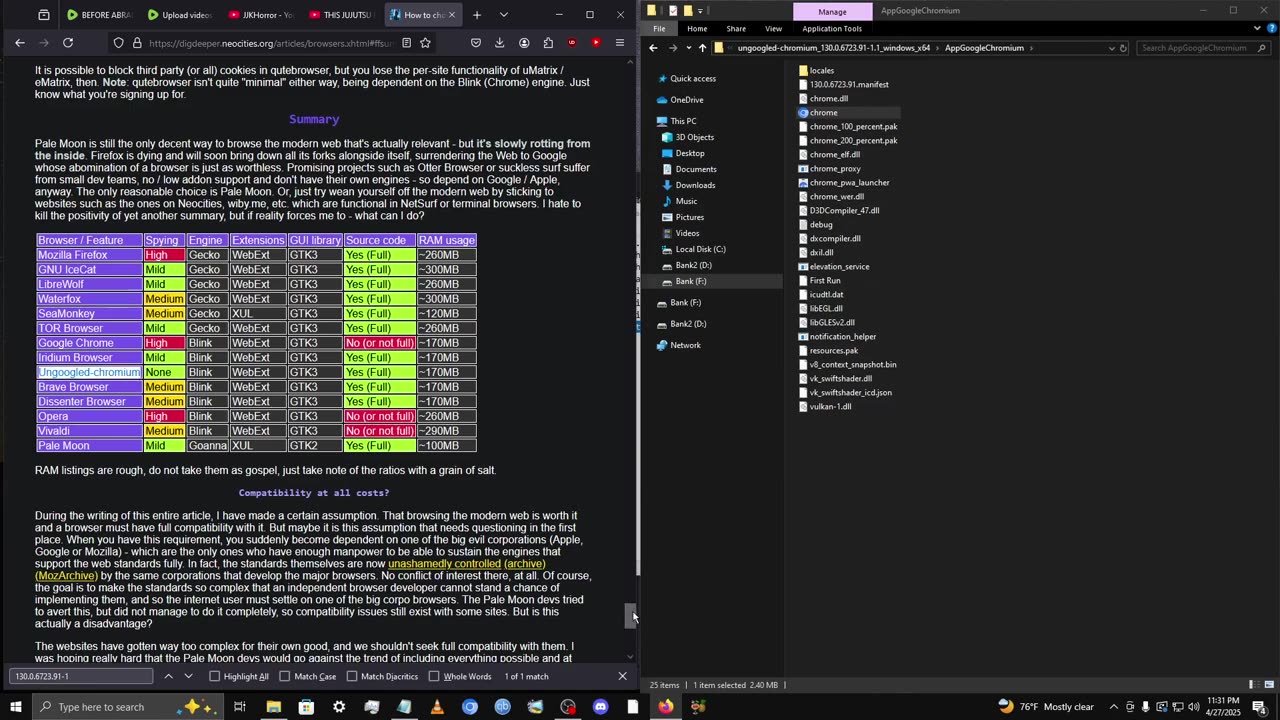
Task: Open the Share ribbon tab
Action: pyautogui.click(x=736, y=28)
